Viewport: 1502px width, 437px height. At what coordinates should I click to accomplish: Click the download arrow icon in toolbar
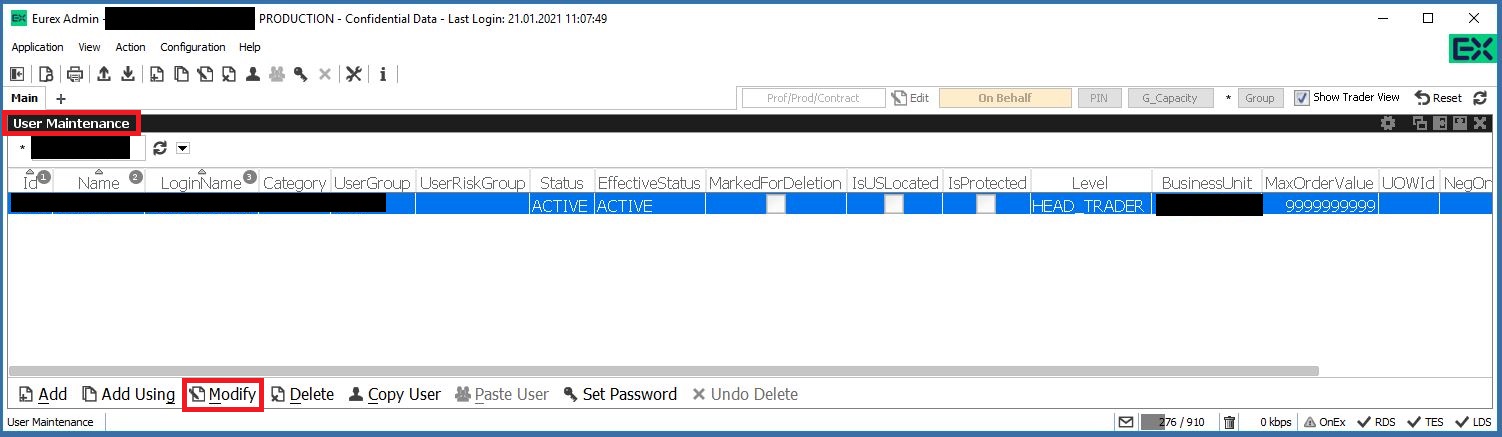[x=128, y=74]
